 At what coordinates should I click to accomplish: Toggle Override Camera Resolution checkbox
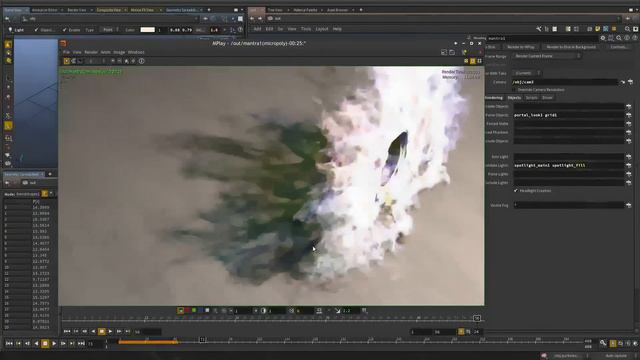(x=514, y=90)
